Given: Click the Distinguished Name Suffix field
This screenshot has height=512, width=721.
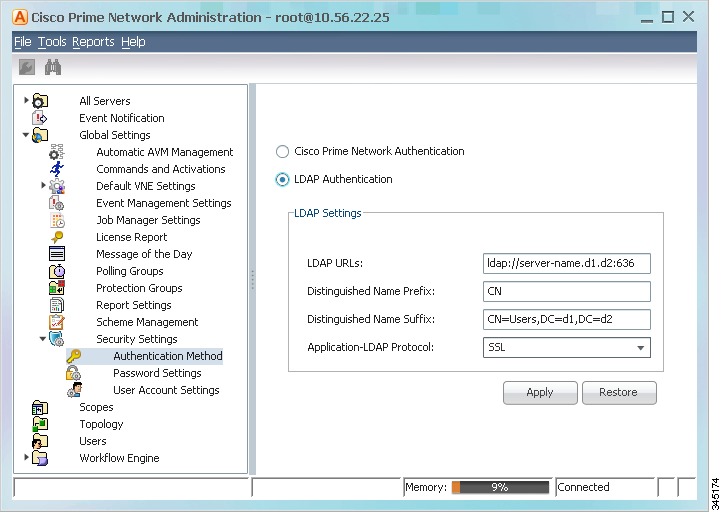Looking at the screenshot, I should 566,320.
